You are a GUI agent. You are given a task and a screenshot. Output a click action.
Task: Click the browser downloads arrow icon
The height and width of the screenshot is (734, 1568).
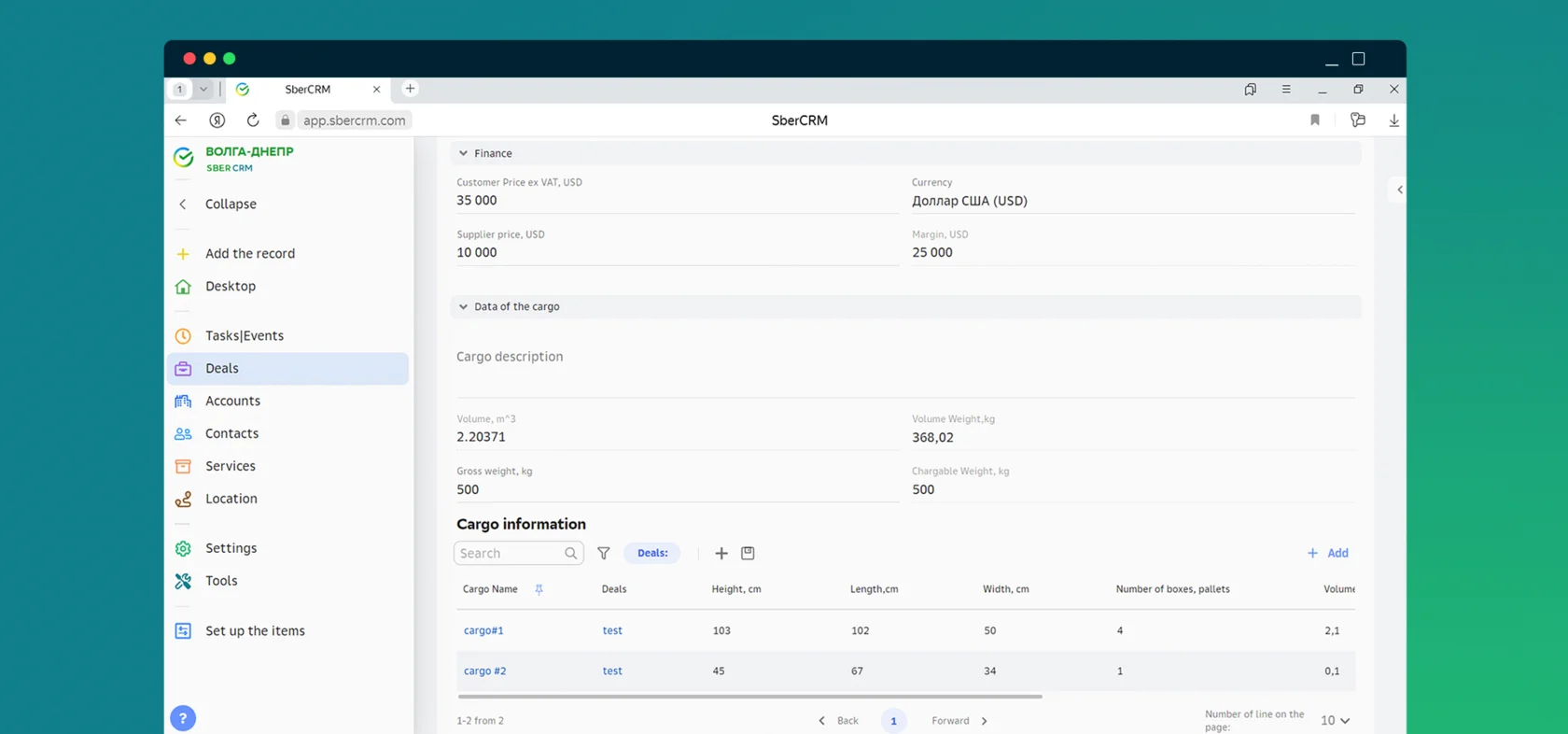[1393, 120]
